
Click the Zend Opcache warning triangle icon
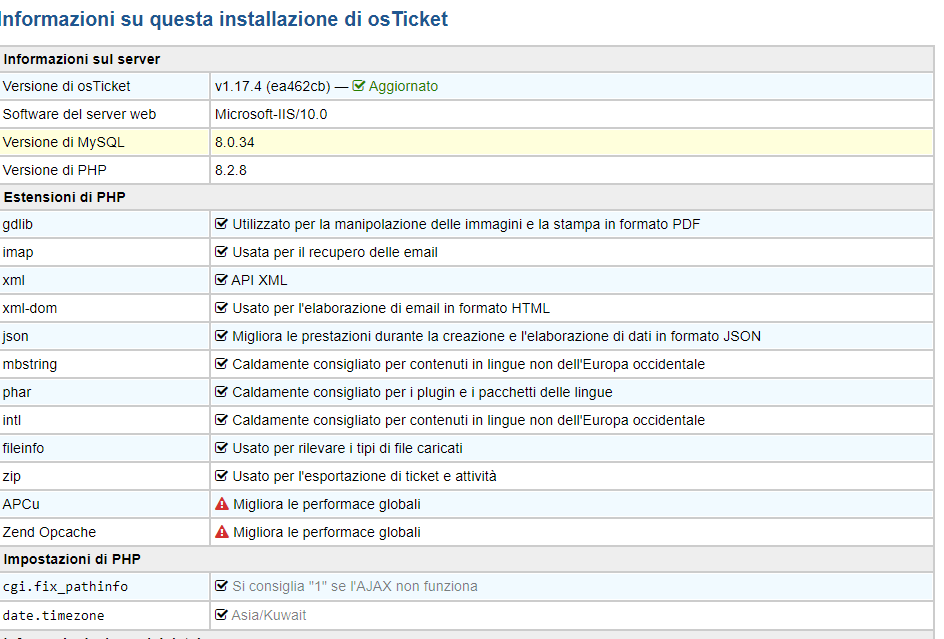click(x=222, y=532)
